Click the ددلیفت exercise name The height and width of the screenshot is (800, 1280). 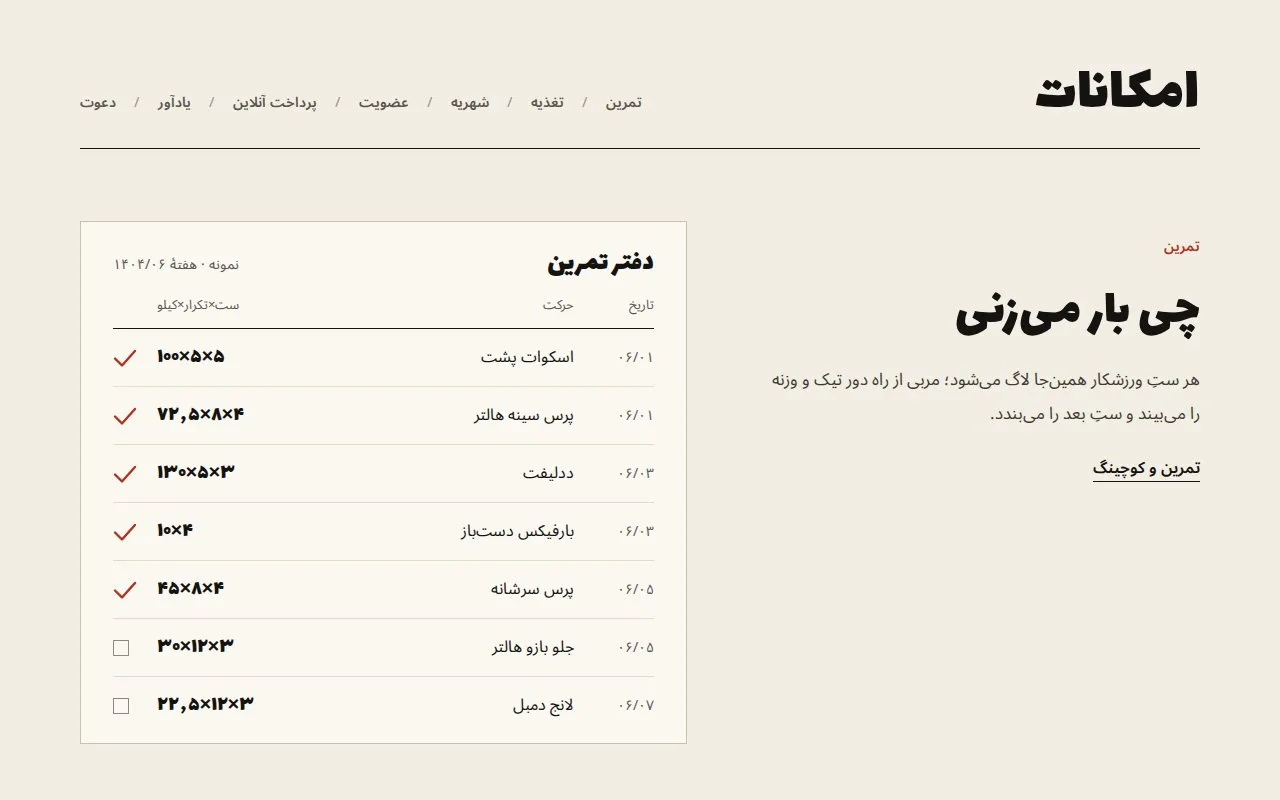[548, 473]
